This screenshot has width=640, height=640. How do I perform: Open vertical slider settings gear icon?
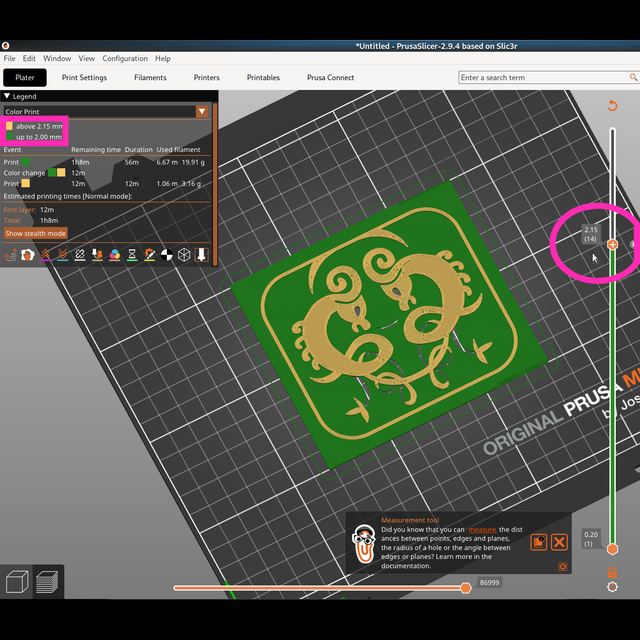(x=612, y=587)
